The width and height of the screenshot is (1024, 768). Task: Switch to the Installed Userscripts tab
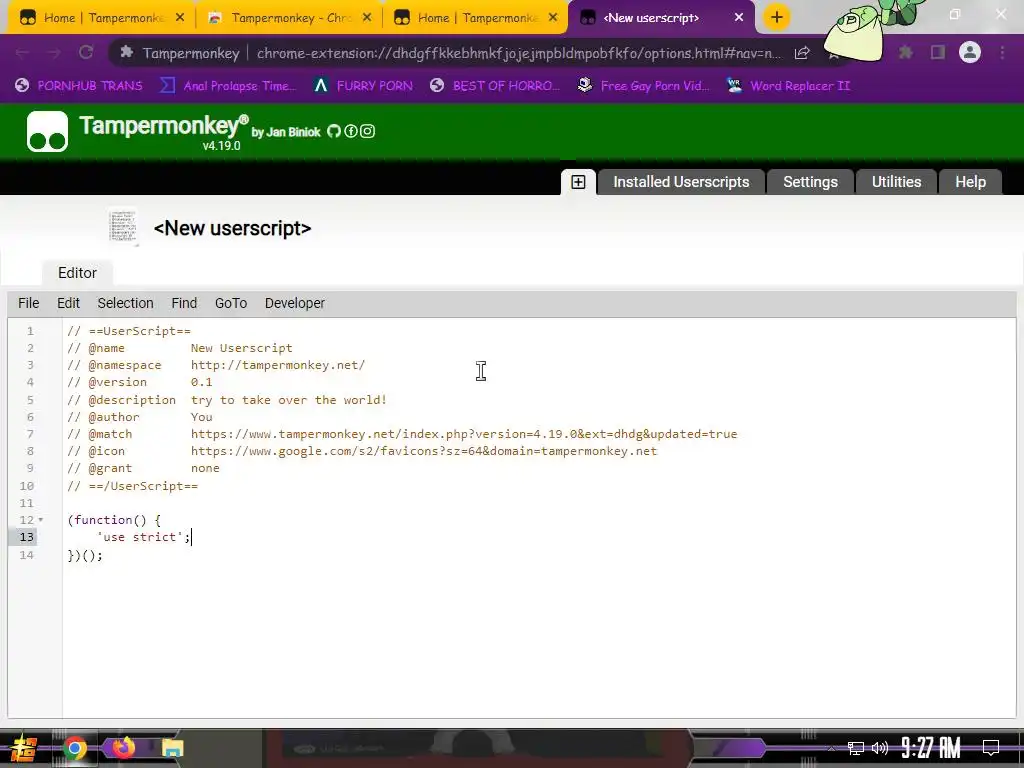pyautogui.click(x=681, y=182)
